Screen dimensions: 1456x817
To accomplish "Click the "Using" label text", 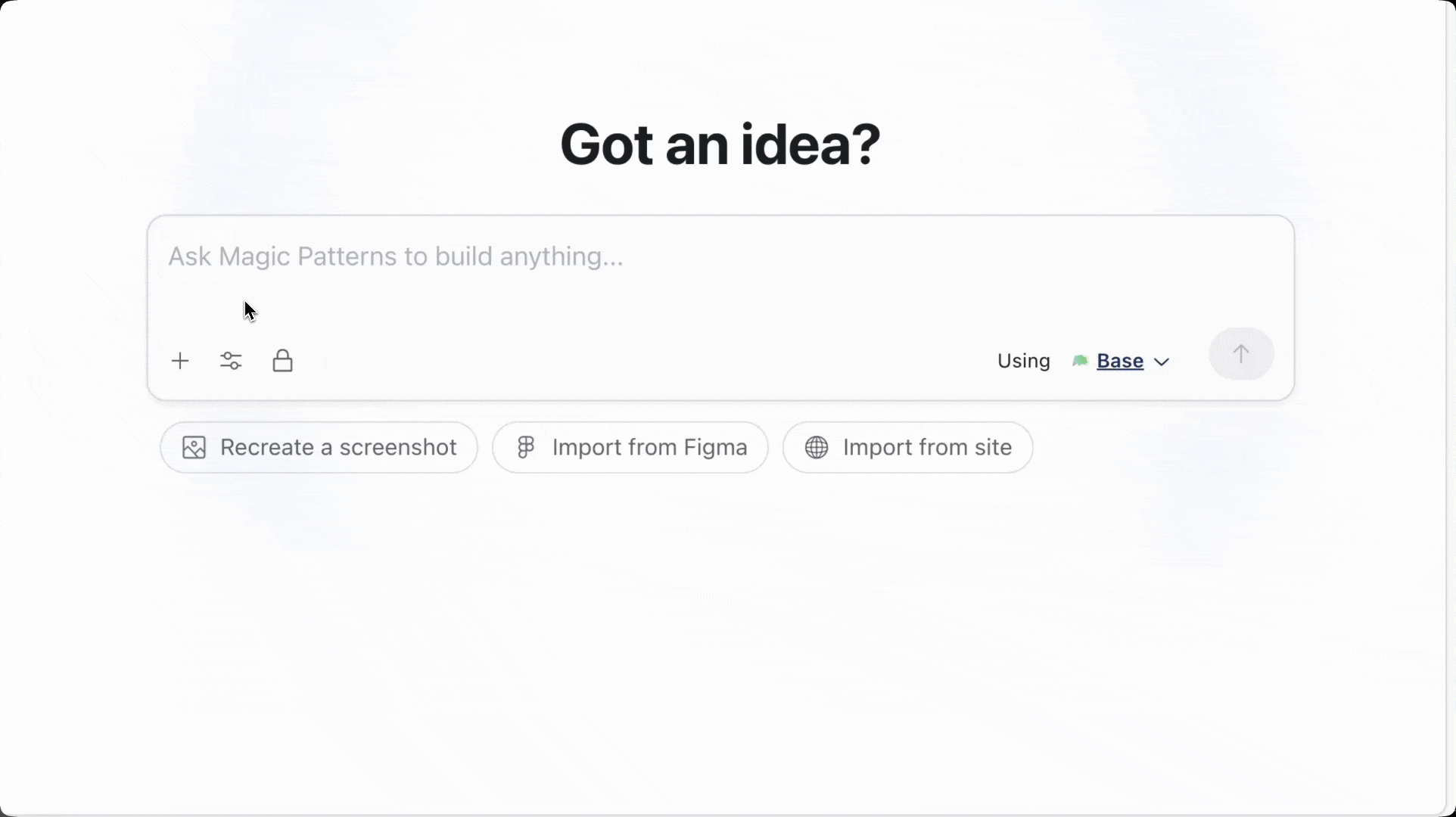I will coord(1023,361).
